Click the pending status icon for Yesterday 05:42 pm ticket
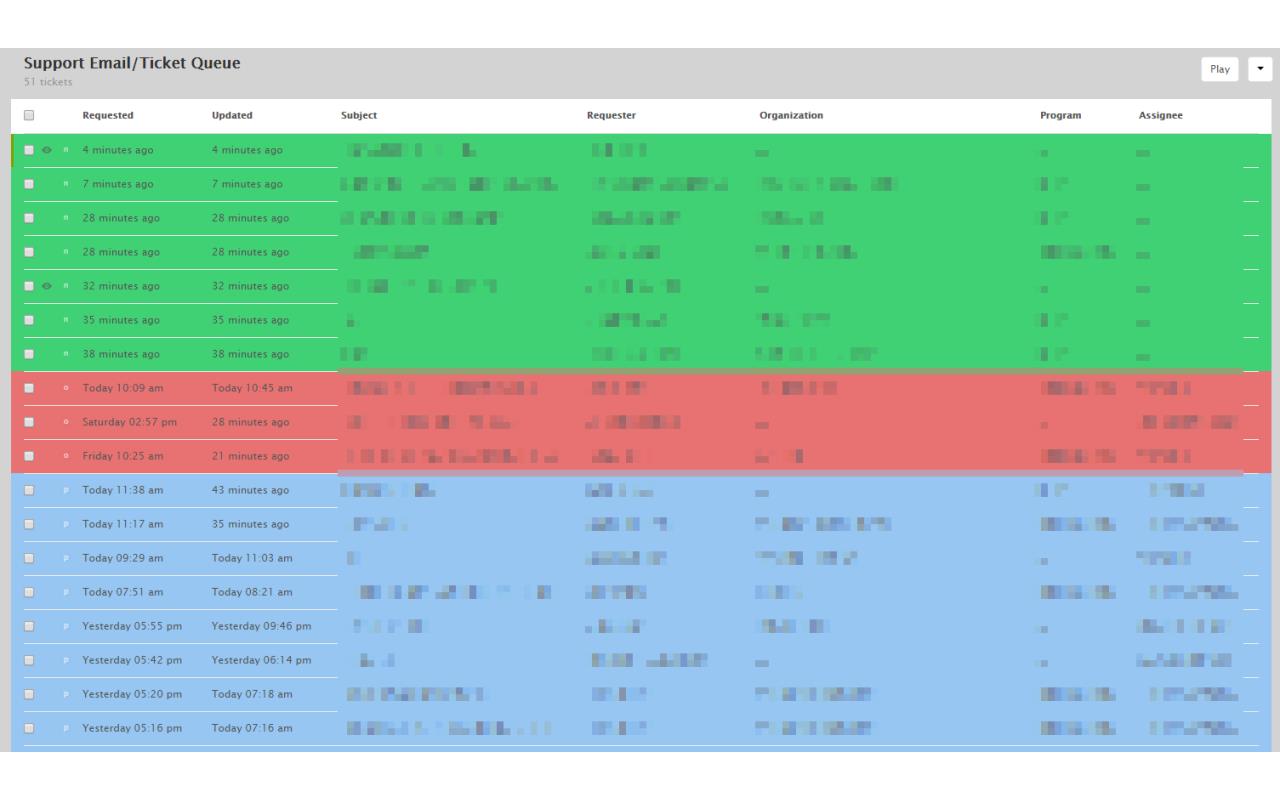Screen dimensions: 1280x800 coord(66,660)
